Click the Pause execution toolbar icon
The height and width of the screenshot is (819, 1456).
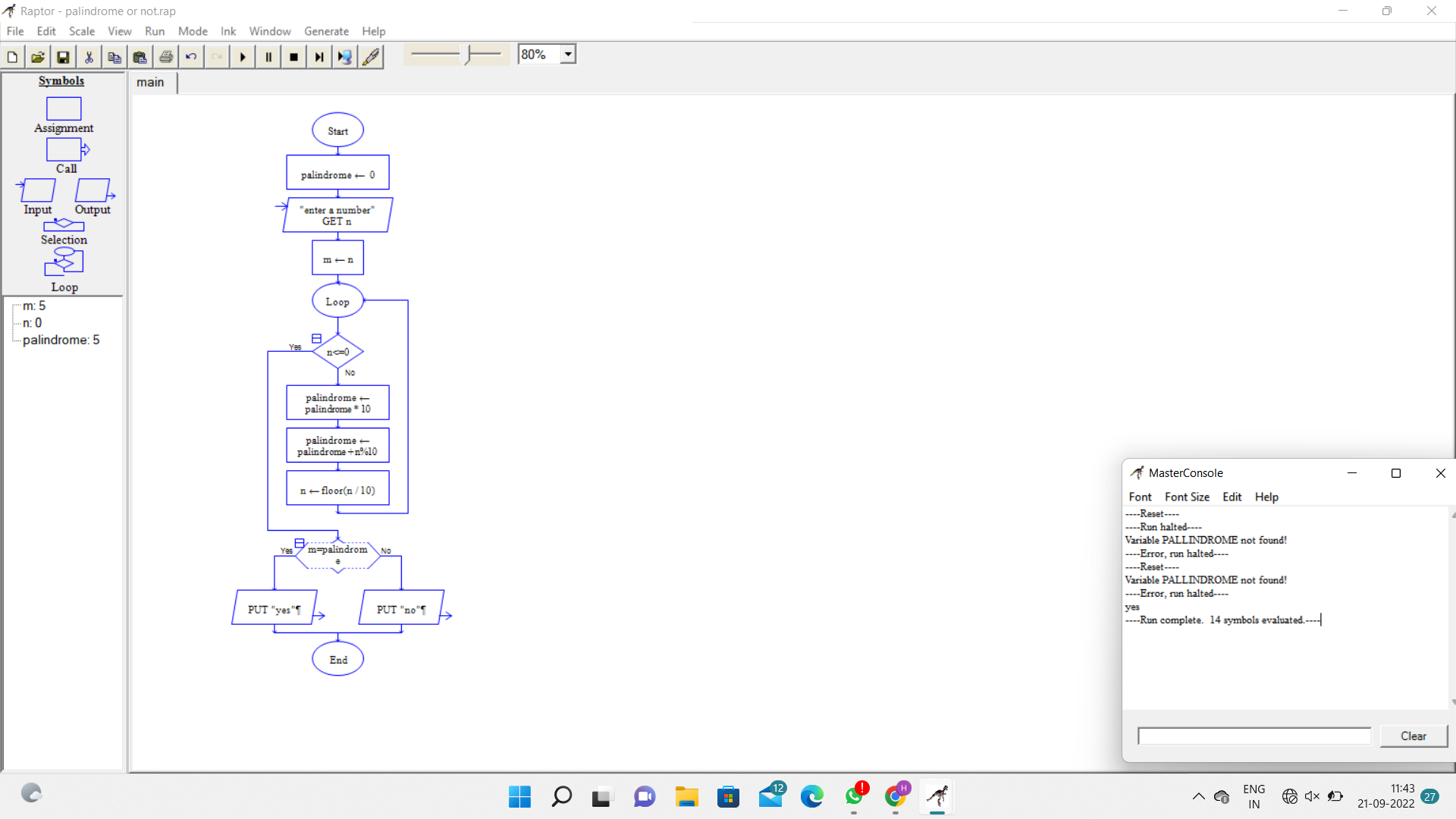[268, 57]
